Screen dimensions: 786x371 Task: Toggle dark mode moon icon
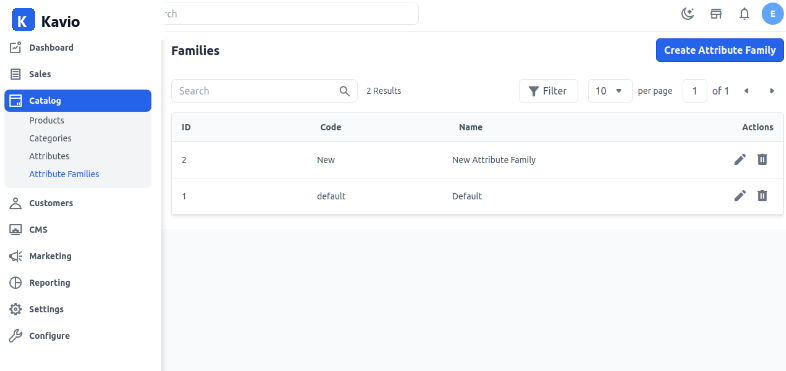tap(687, 14)
